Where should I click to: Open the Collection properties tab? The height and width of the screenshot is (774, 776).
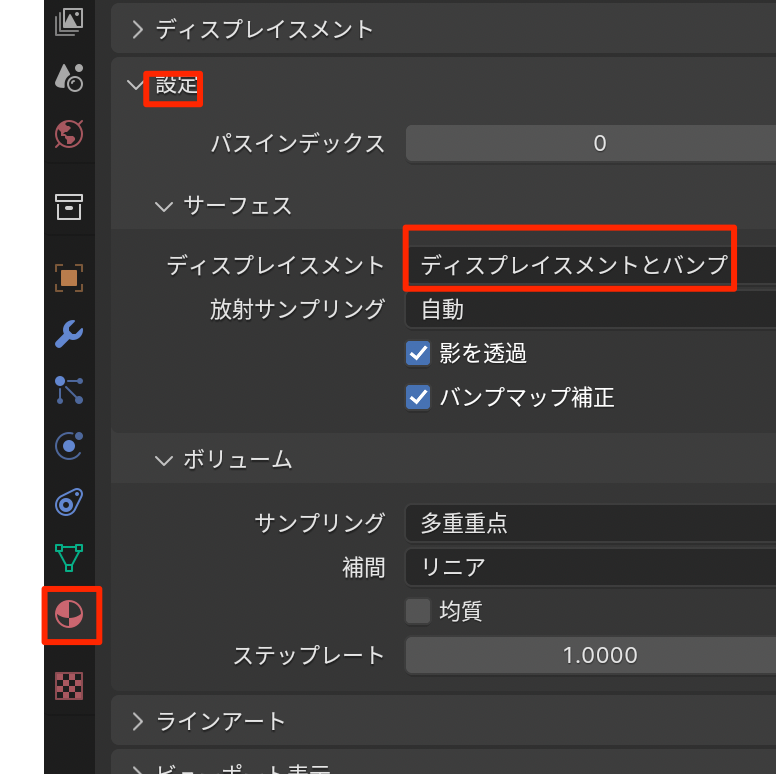point(69,206)
